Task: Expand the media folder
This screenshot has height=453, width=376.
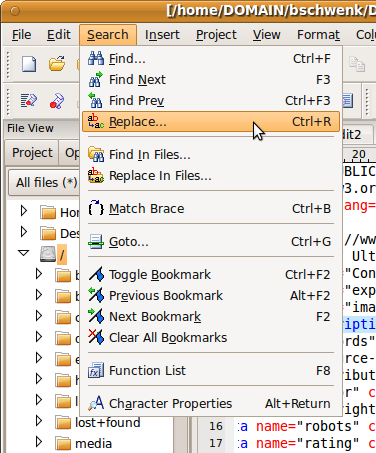Action: point(39,442)
